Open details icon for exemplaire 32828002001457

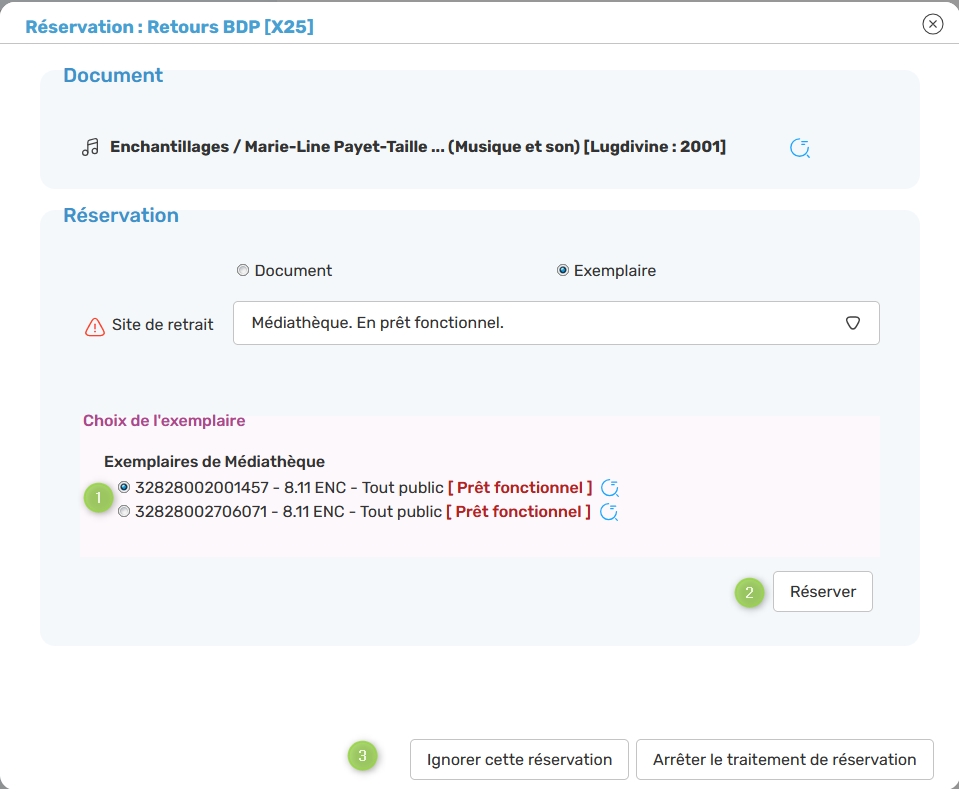610,489
